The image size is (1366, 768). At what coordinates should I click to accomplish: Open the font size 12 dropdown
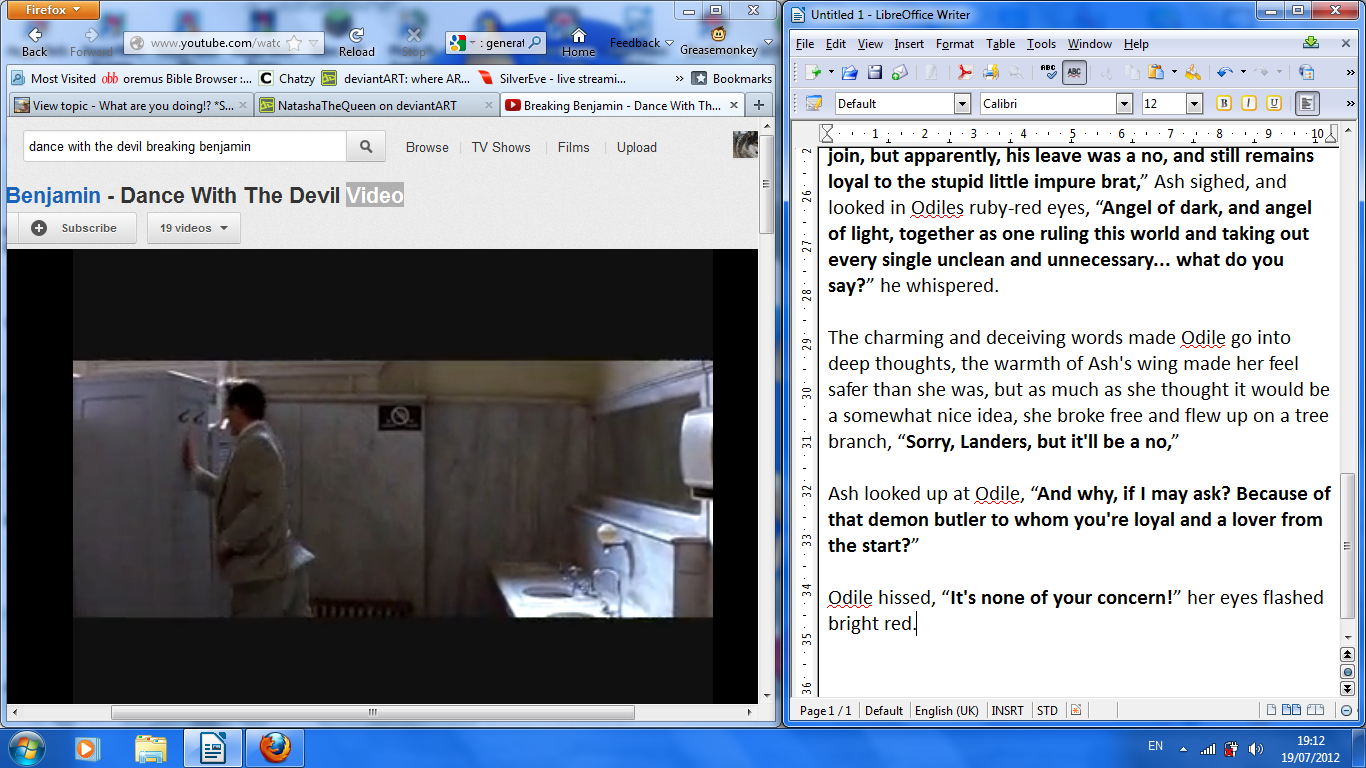[x=1194, y=103]
